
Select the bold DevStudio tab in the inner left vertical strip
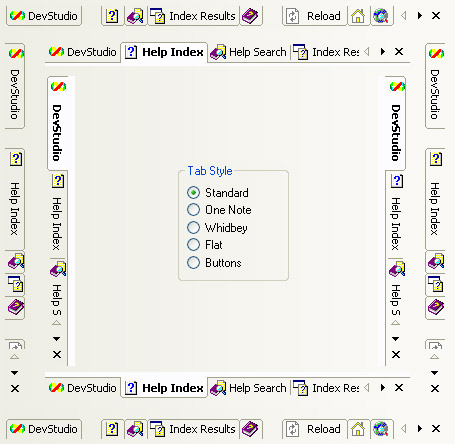tap(58, 123)
